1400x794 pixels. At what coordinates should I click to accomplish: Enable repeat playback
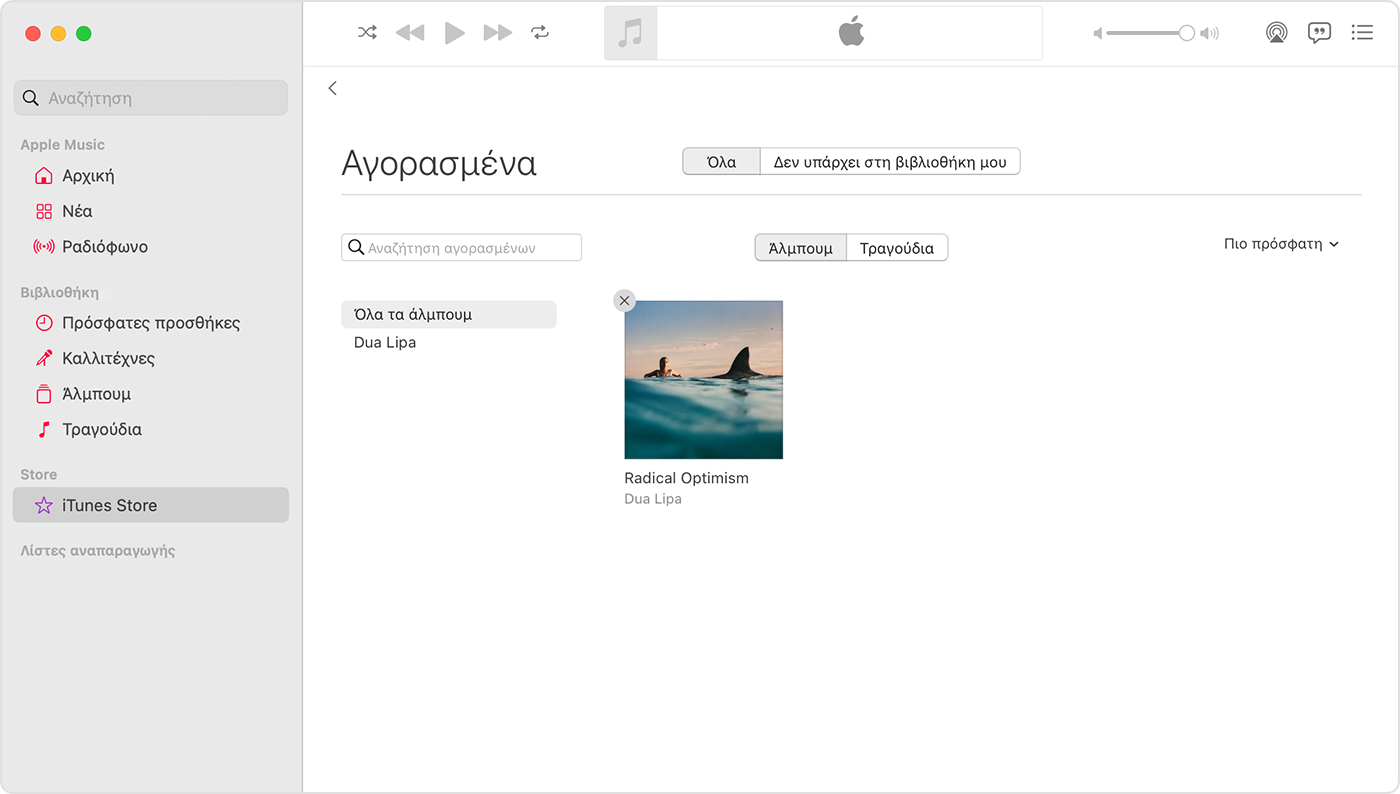pyautogui.click(x=540, y=32)
